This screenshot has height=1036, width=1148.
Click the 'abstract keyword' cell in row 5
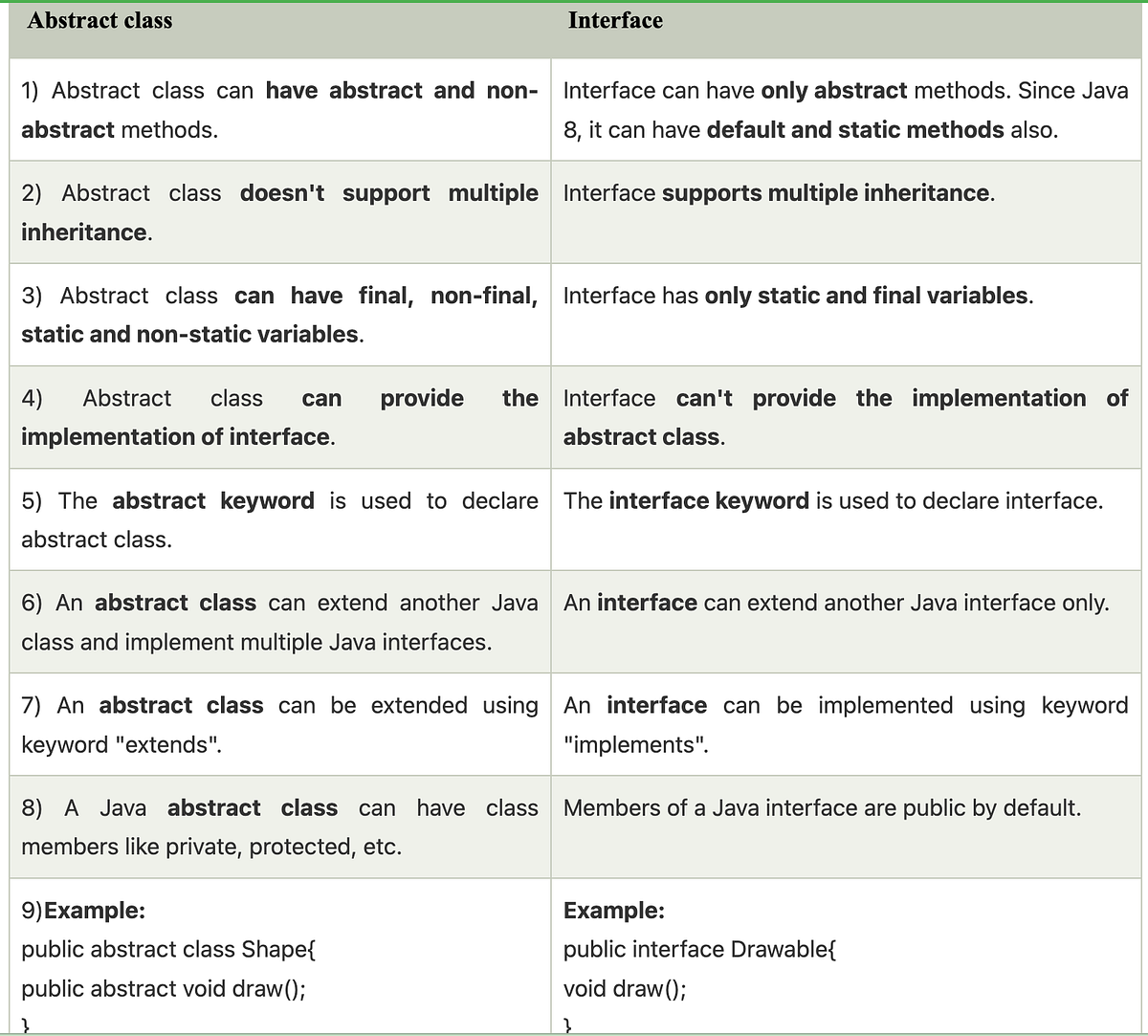coord(280,519)
